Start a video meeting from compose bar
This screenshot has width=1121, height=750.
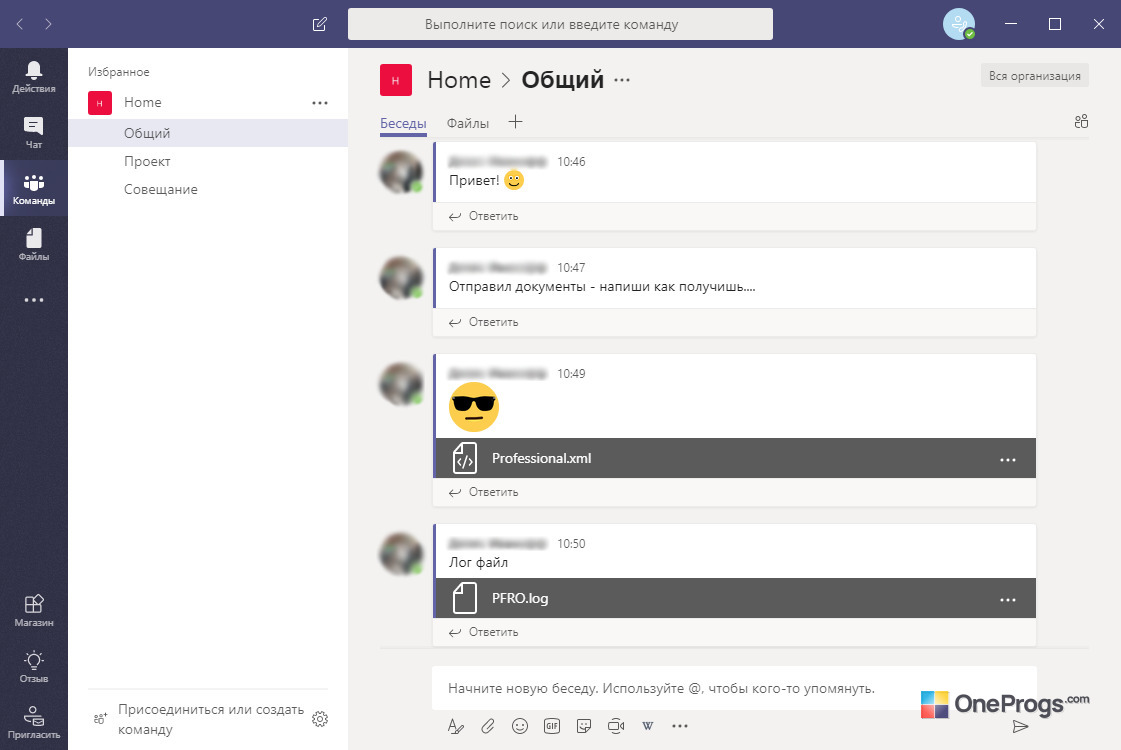click(616, 726)
